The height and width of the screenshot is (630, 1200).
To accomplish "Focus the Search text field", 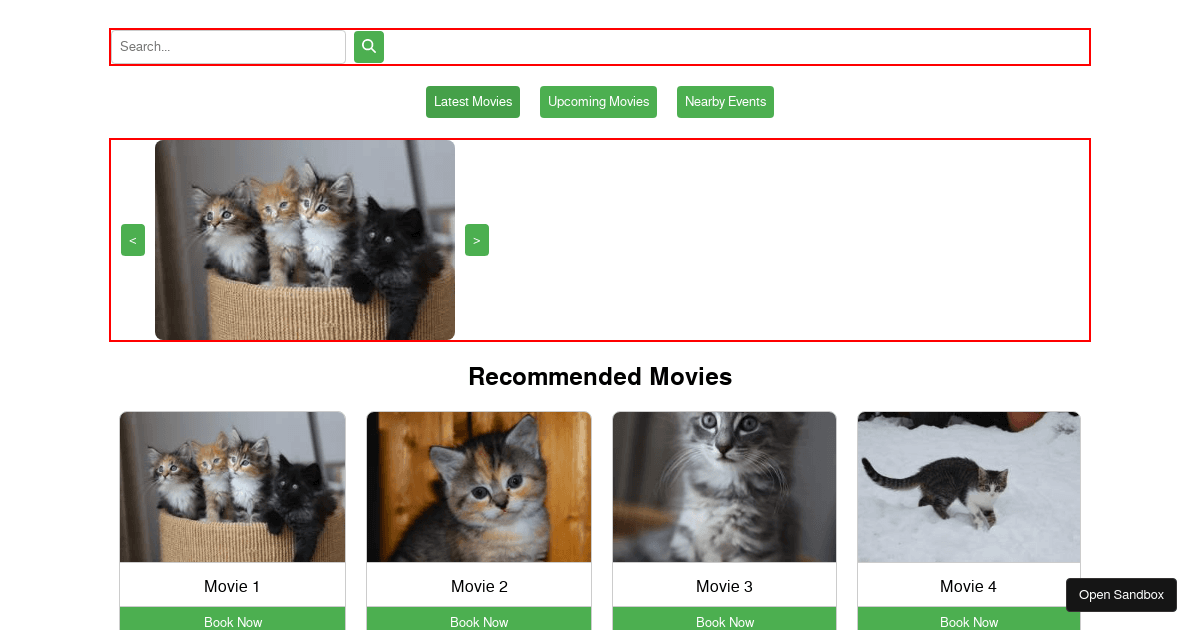I will pos(229,47).
